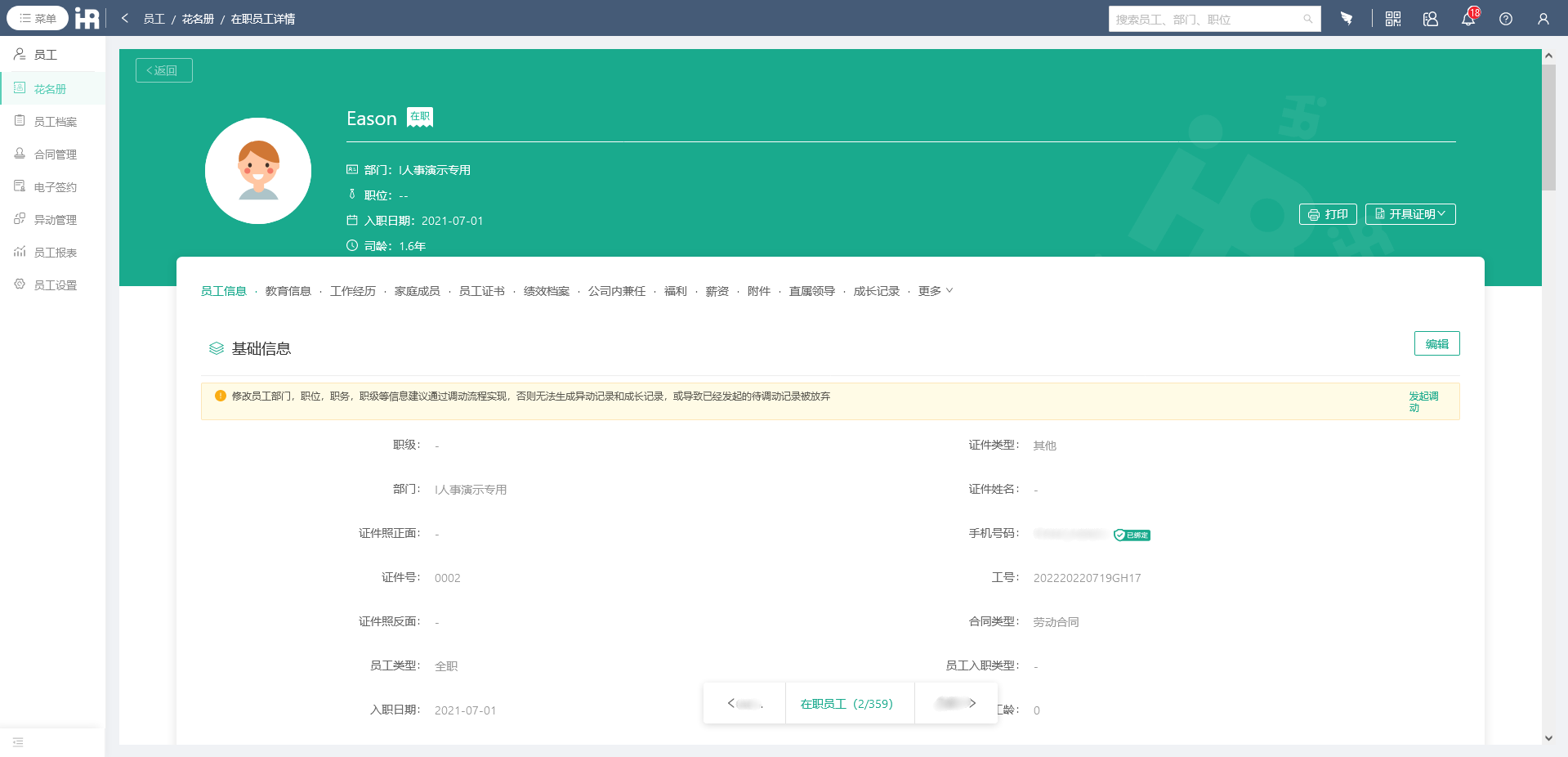Click the 已绑定 phone binding badge

coord(1132,535)
